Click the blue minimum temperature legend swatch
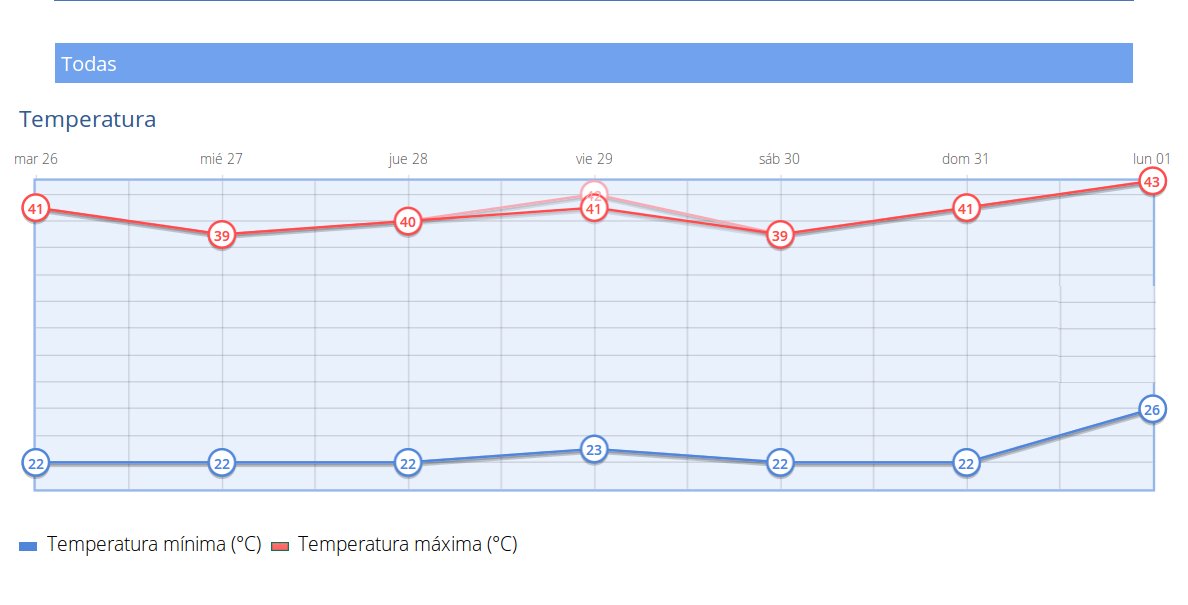1188x605 pixels. click(28, 546)
